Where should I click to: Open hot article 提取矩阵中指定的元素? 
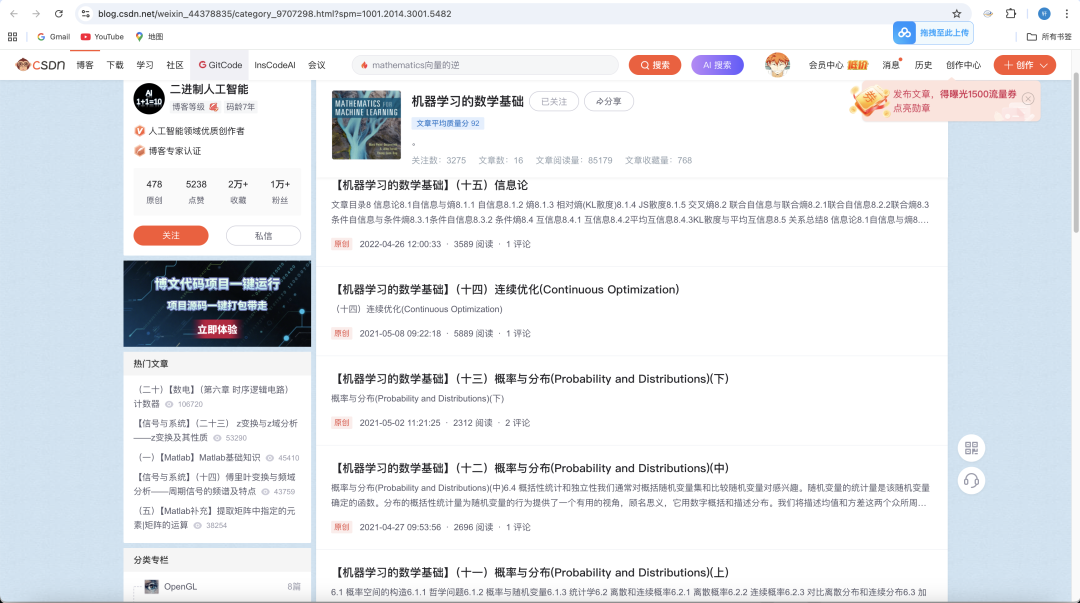[x=215, y=518]
